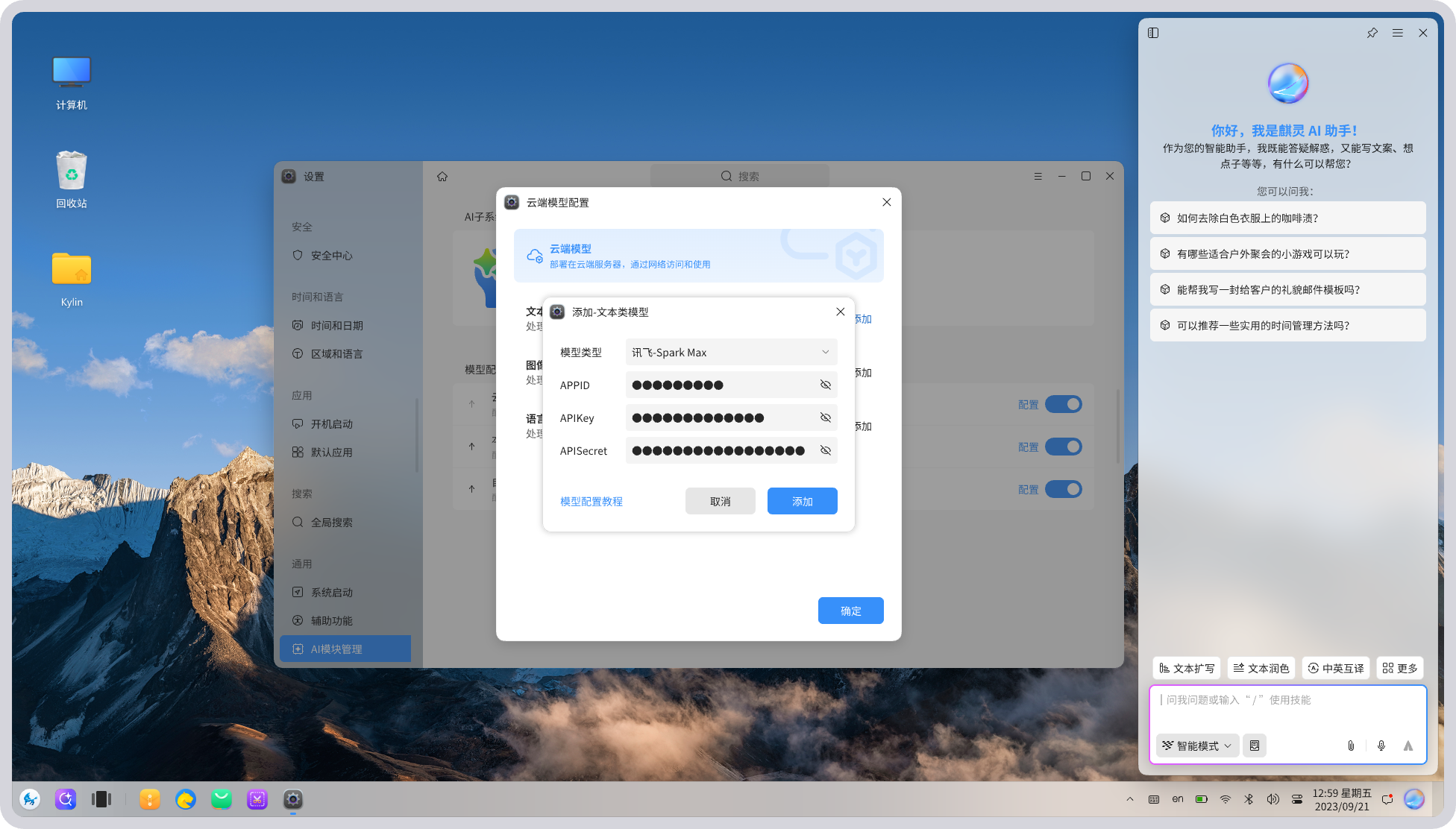1456x829 pixels.
Task: Click the microphone voice input icon
Action: (x=1381, y=746)
